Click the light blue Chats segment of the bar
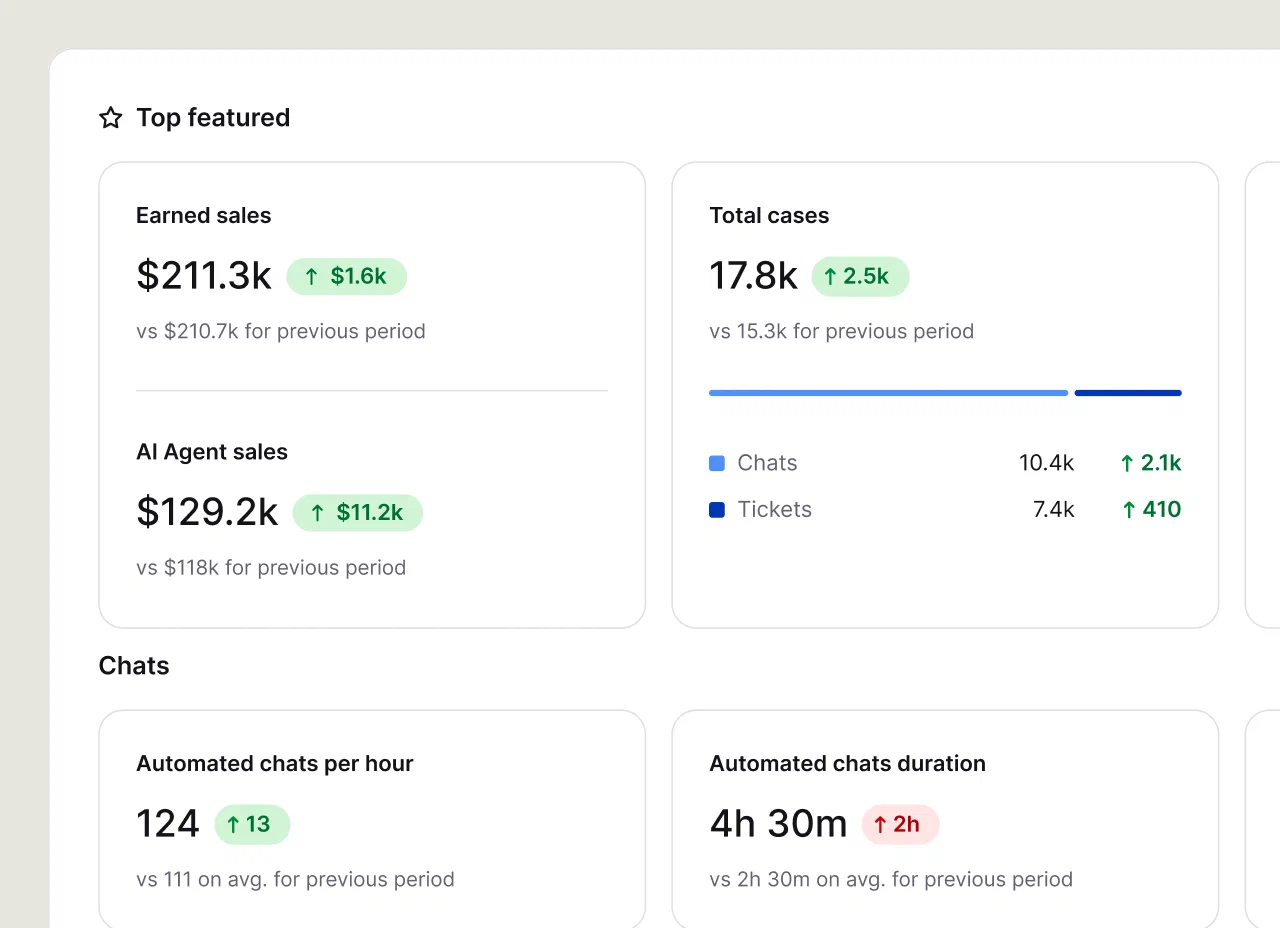The width and height of the screenshot is (1280, 928). (x=888, y=393)
